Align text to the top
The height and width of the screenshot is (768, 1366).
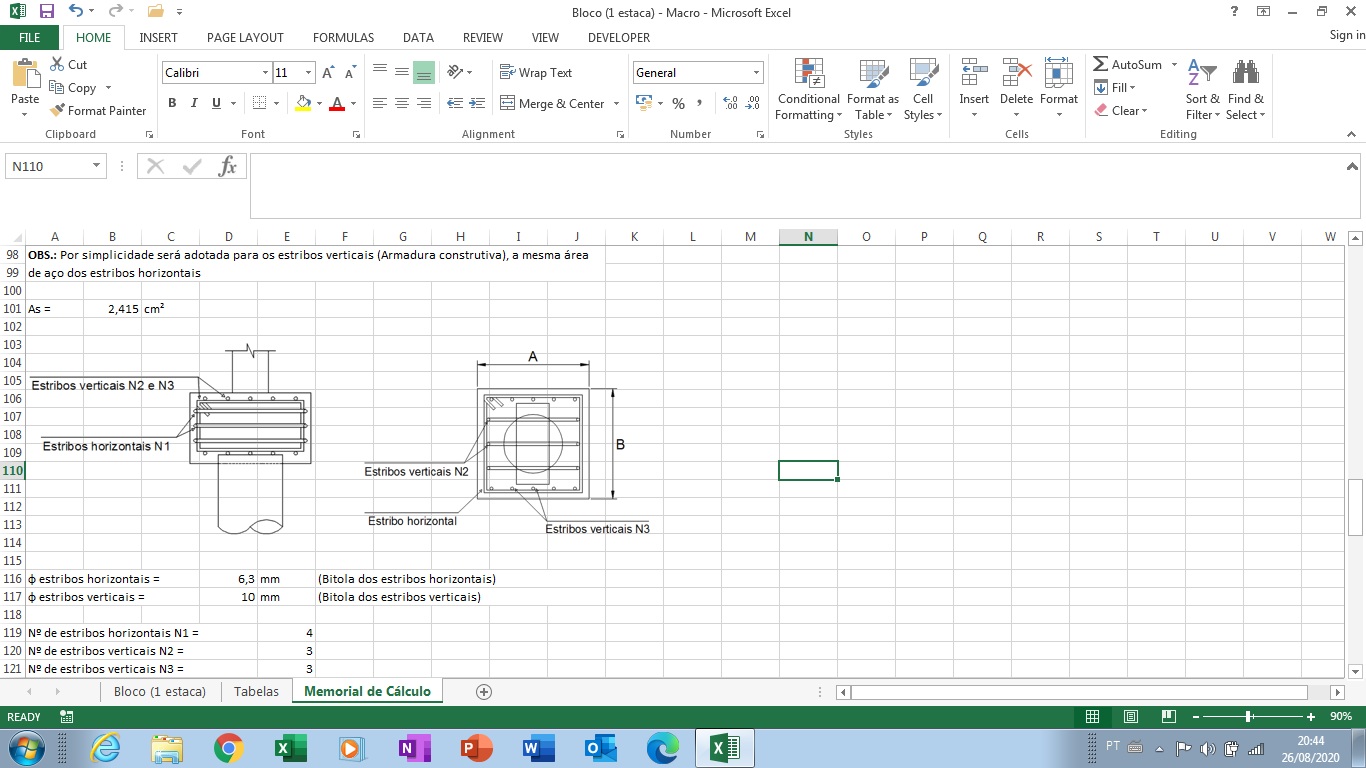pyautogui.click(x=379, y=72)
